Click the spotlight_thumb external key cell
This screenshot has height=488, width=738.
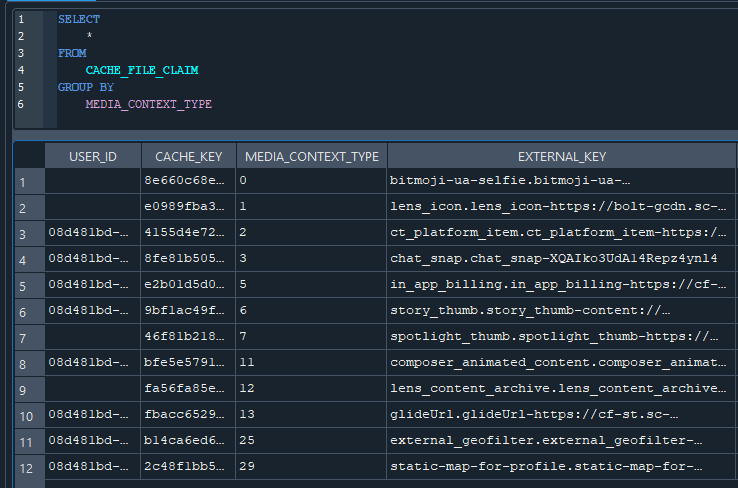pos(561,336)
